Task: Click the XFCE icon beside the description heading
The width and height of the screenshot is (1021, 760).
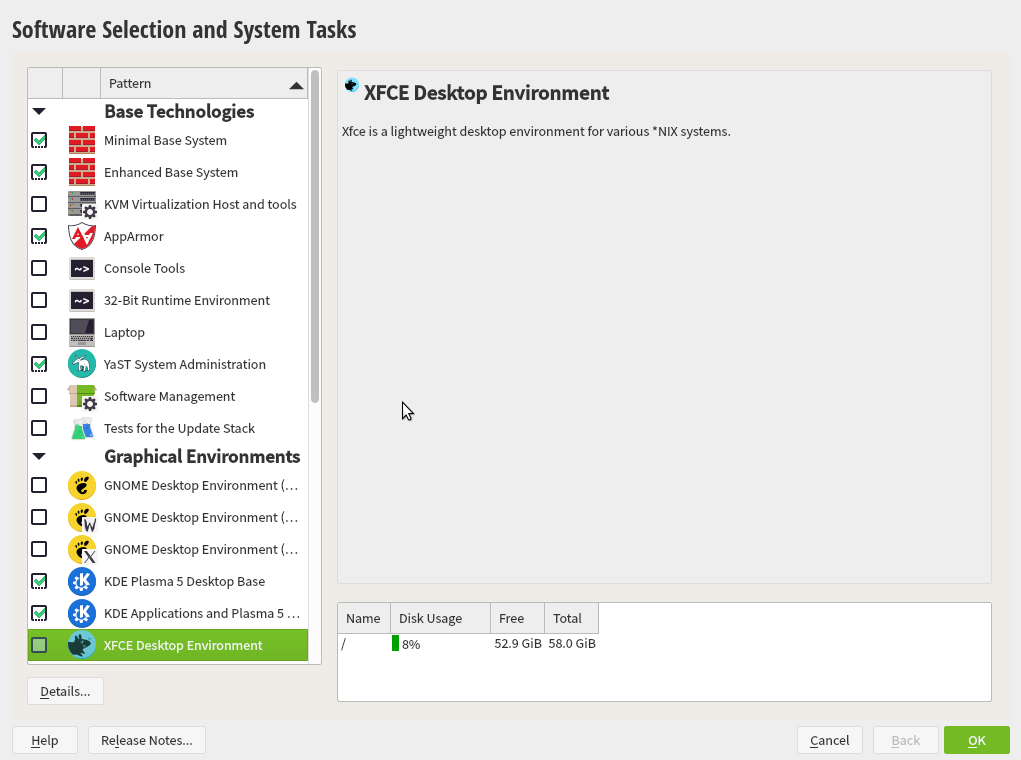Action: click(352, 85)
